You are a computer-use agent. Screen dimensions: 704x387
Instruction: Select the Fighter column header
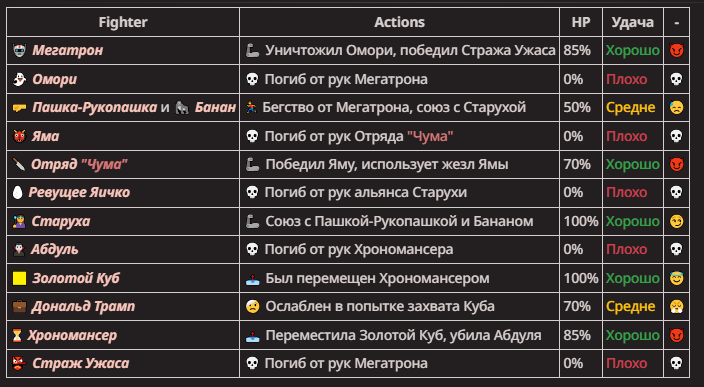(x=123, y=22)
